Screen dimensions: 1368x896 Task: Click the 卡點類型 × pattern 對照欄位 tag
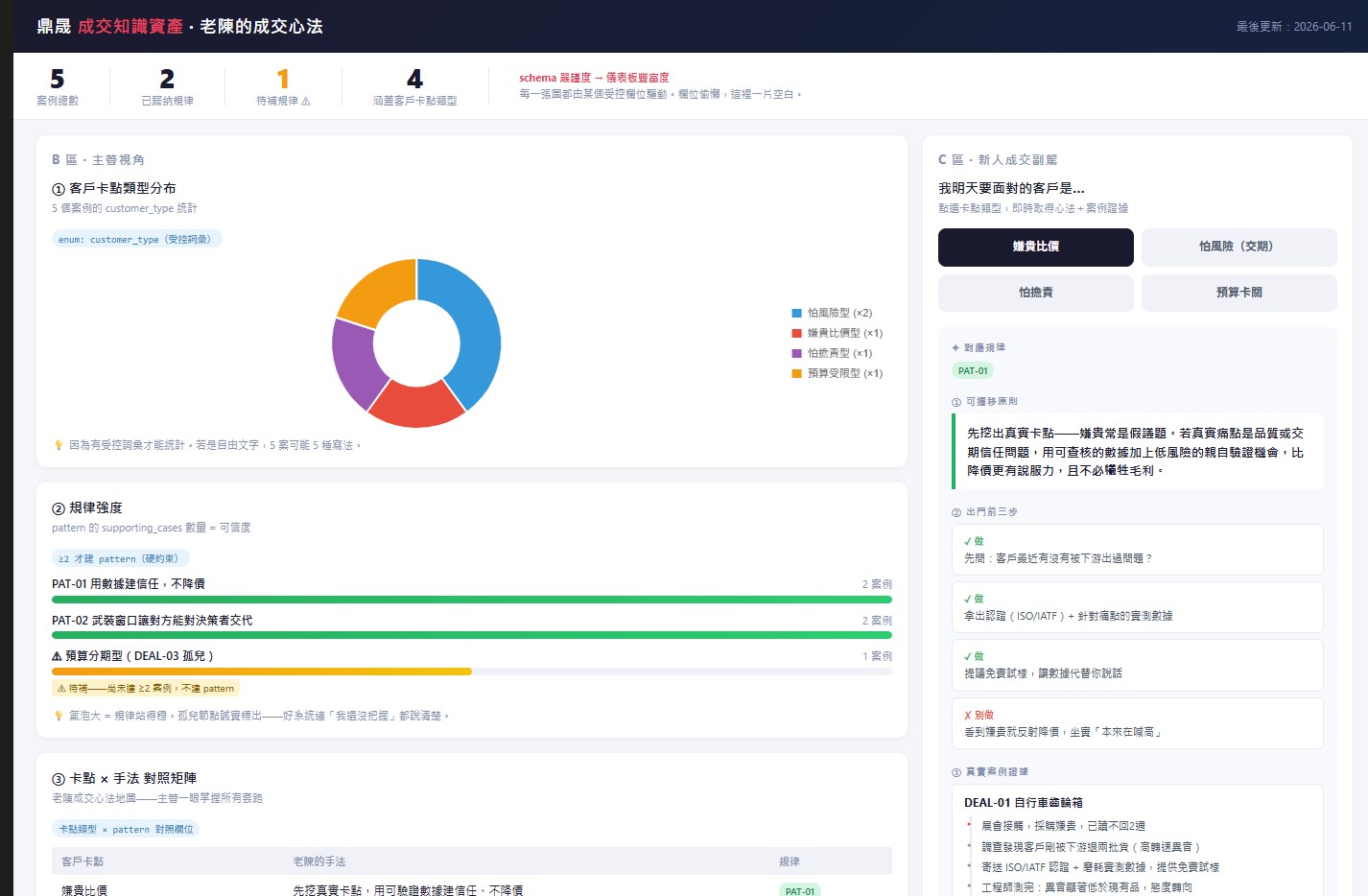coord(126,829)
